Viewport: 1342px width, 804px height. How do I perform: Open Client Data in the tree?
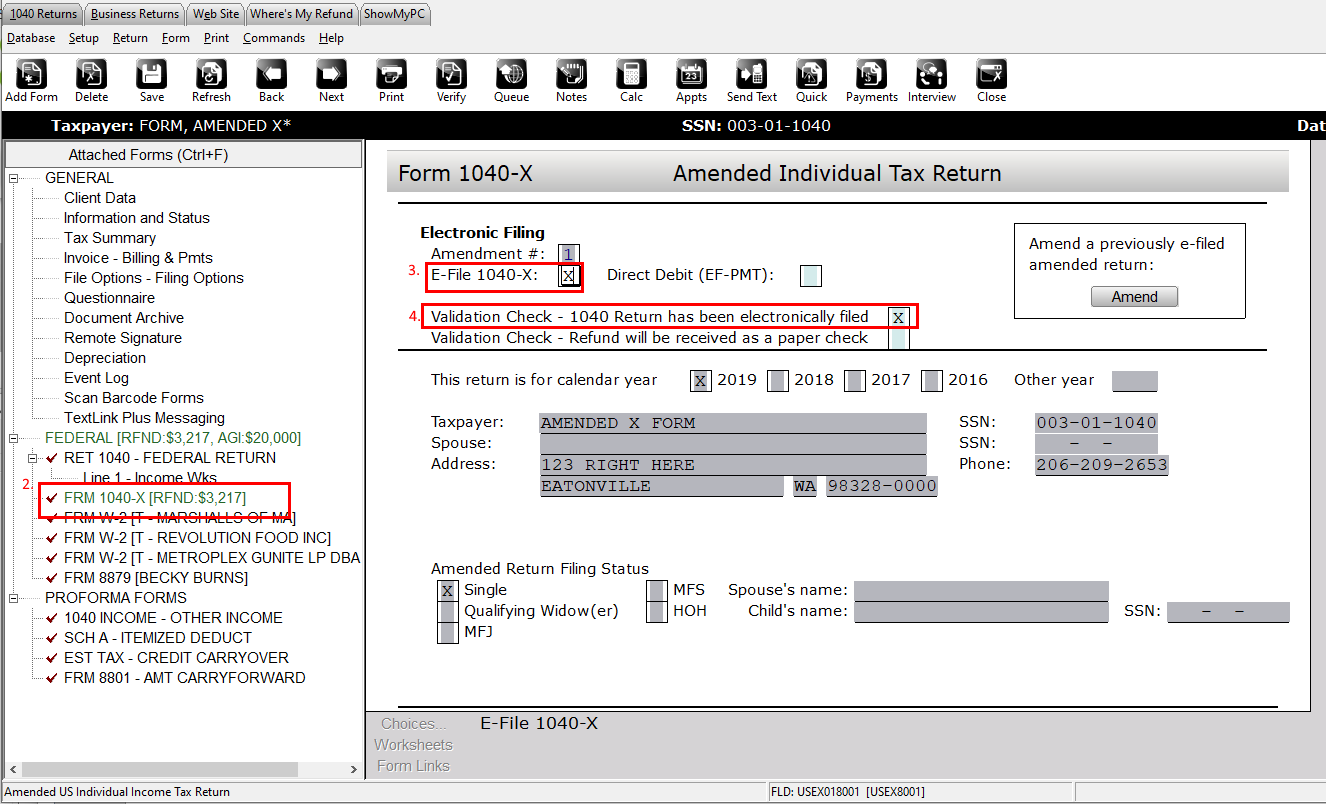coord(100,198)
